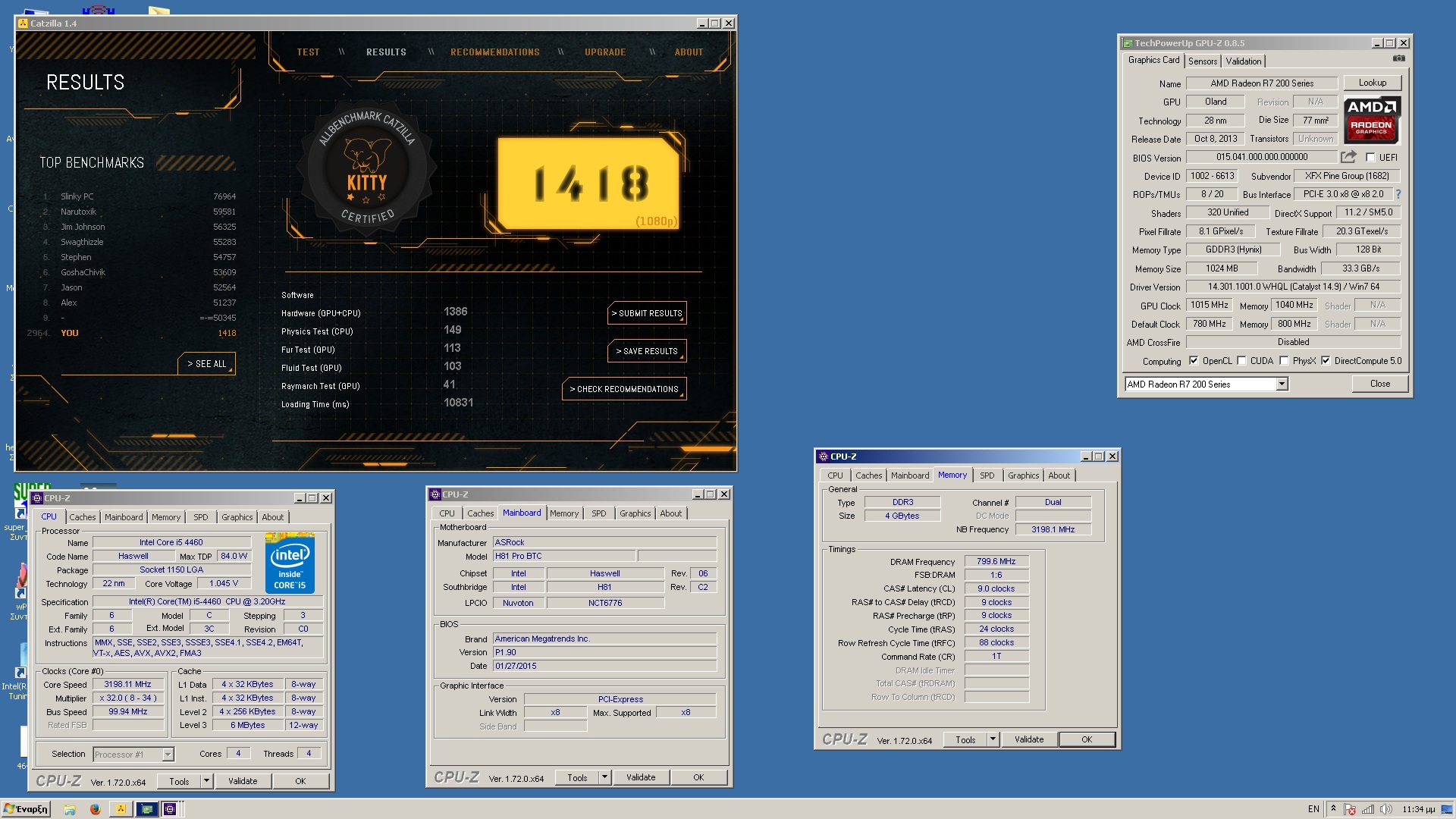Open Tools dropdown arrow in CPU-Z Memory window
This screenshot has height=819, width=1456.
point(993,739)
